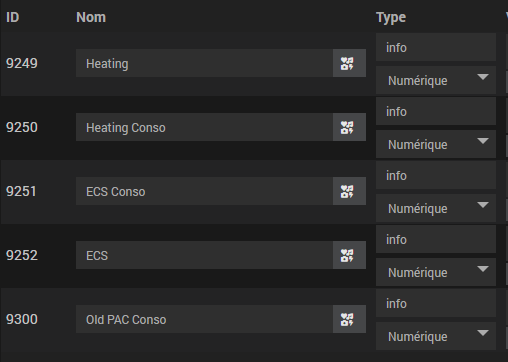Viewport: 508px width, 362px height.
Task: Open icon picker for Heating Conso command
Action: tap(349, 127)
